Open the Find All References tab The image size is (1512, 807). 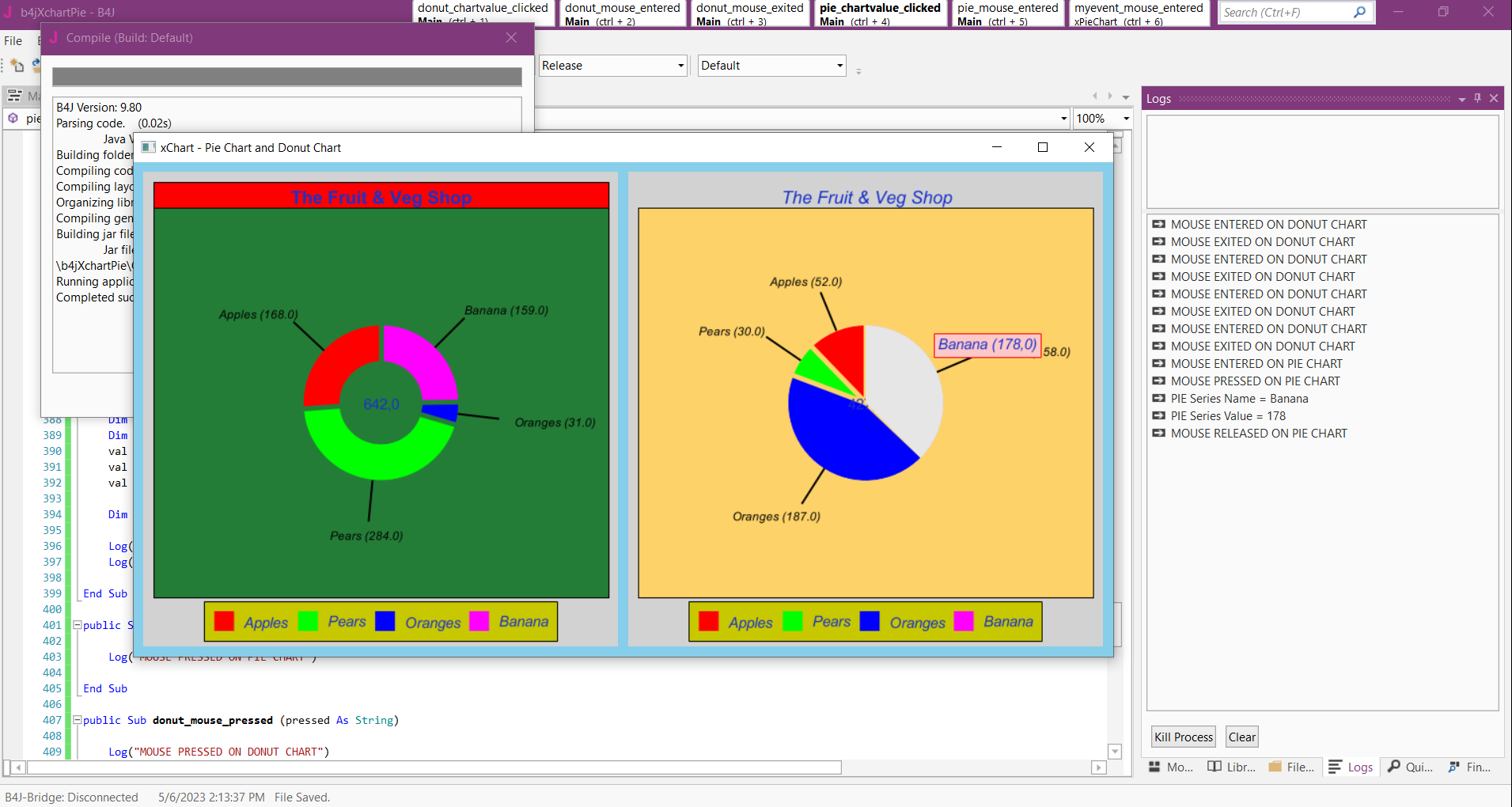click(x=1469, y=767)
